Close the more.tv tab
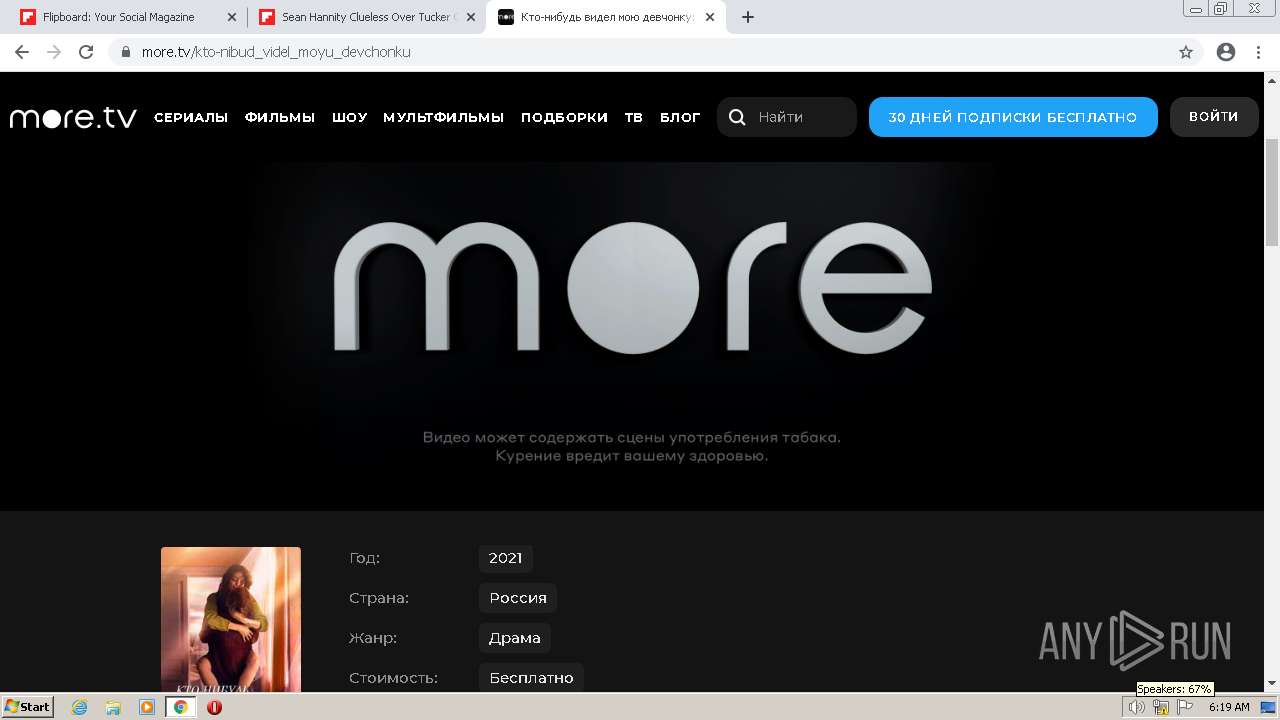Image resolution: width=1280 pixels, height=720 pixels. click(x=710, y=17)
